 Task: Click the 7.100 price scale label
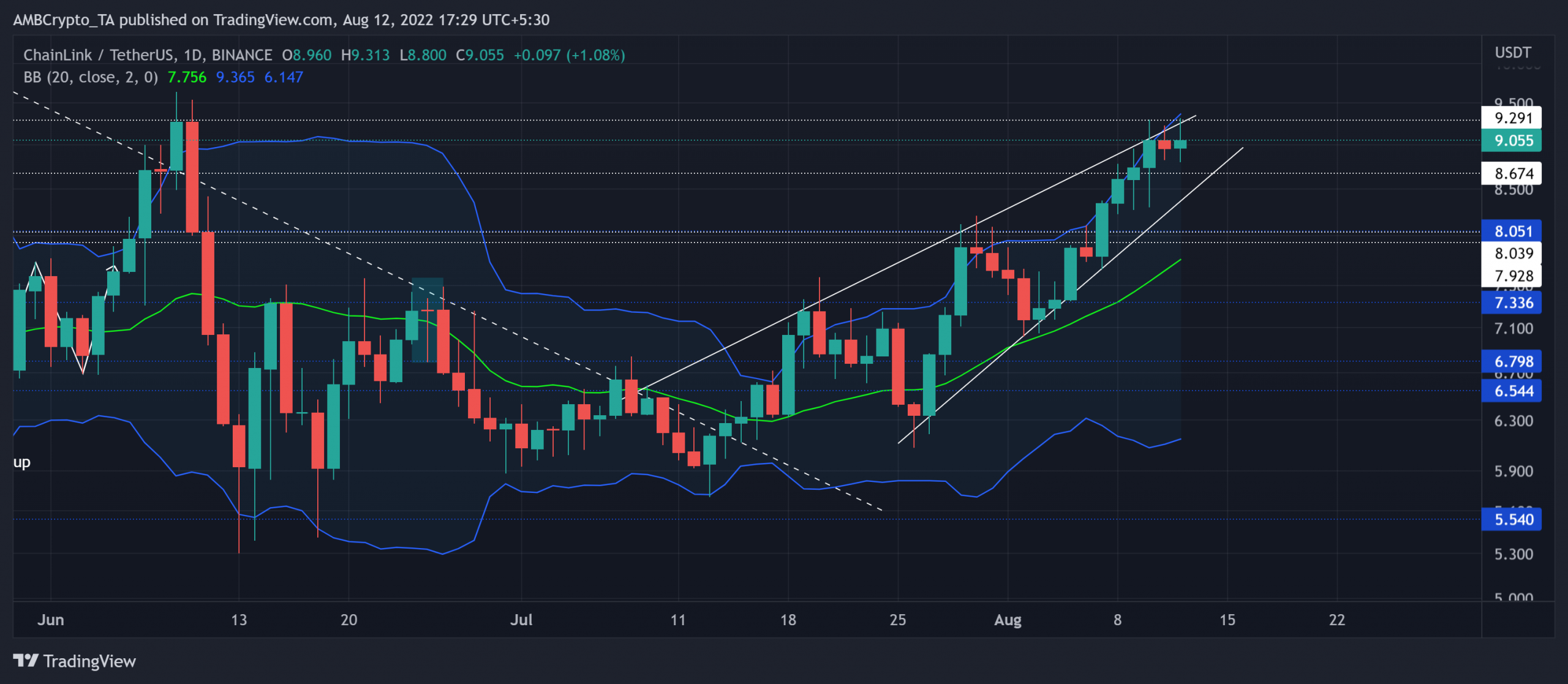1513,329
